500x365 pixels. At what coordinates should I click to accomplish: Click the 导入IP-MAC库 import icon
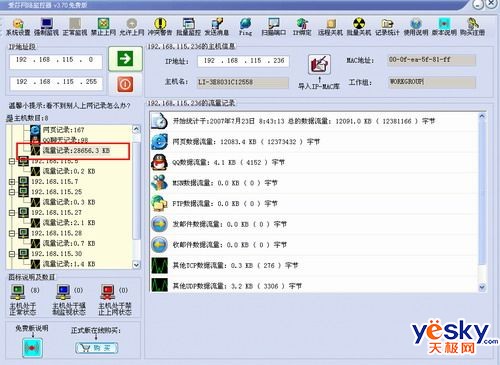click(x=319, y=64)
